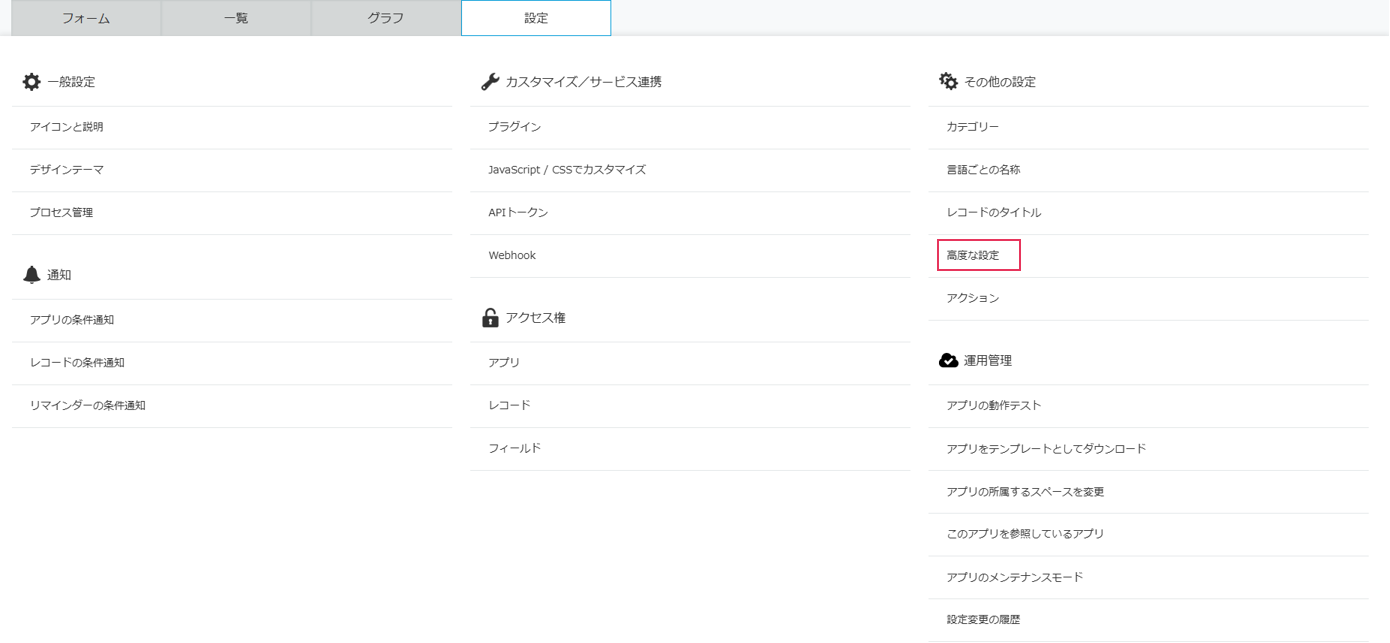
Task: Choose アプリをテンプレートとしてダウンロード
Action: (x=1046, y=449)
